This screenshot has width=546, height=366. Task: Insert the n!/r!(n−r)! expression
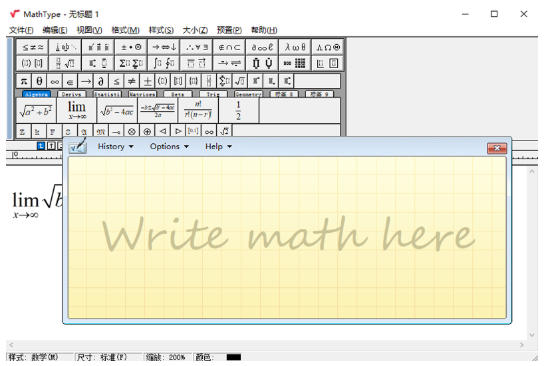click(x=198, y=110)
